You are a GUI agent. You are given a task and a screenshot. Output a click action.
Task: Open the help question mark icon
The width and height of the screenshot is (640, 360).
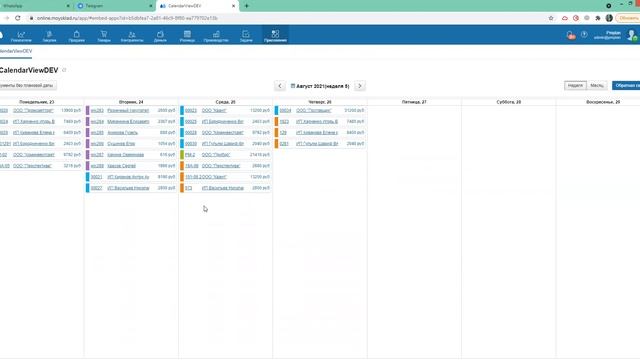(584, 35)
